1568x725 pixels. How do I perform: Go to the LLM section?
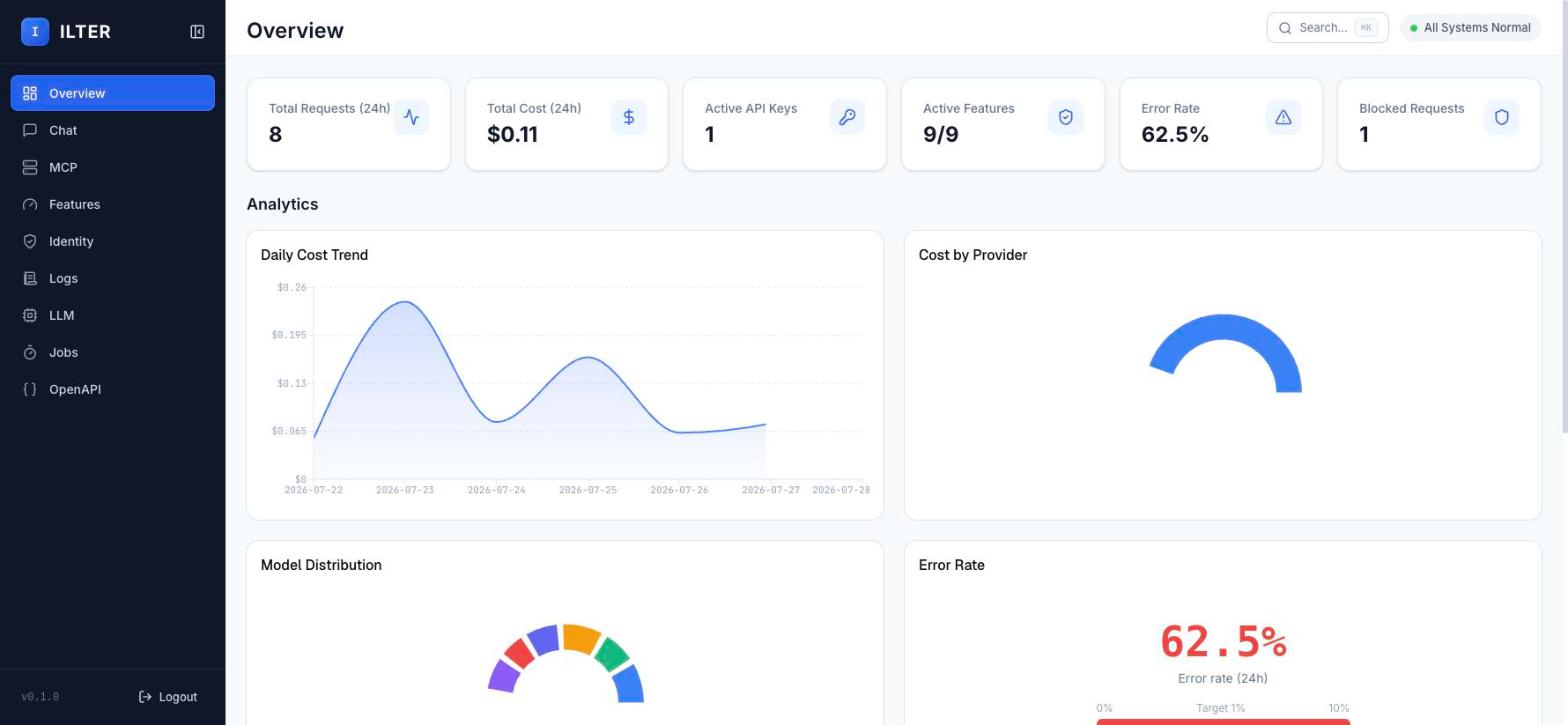(113, 315)
